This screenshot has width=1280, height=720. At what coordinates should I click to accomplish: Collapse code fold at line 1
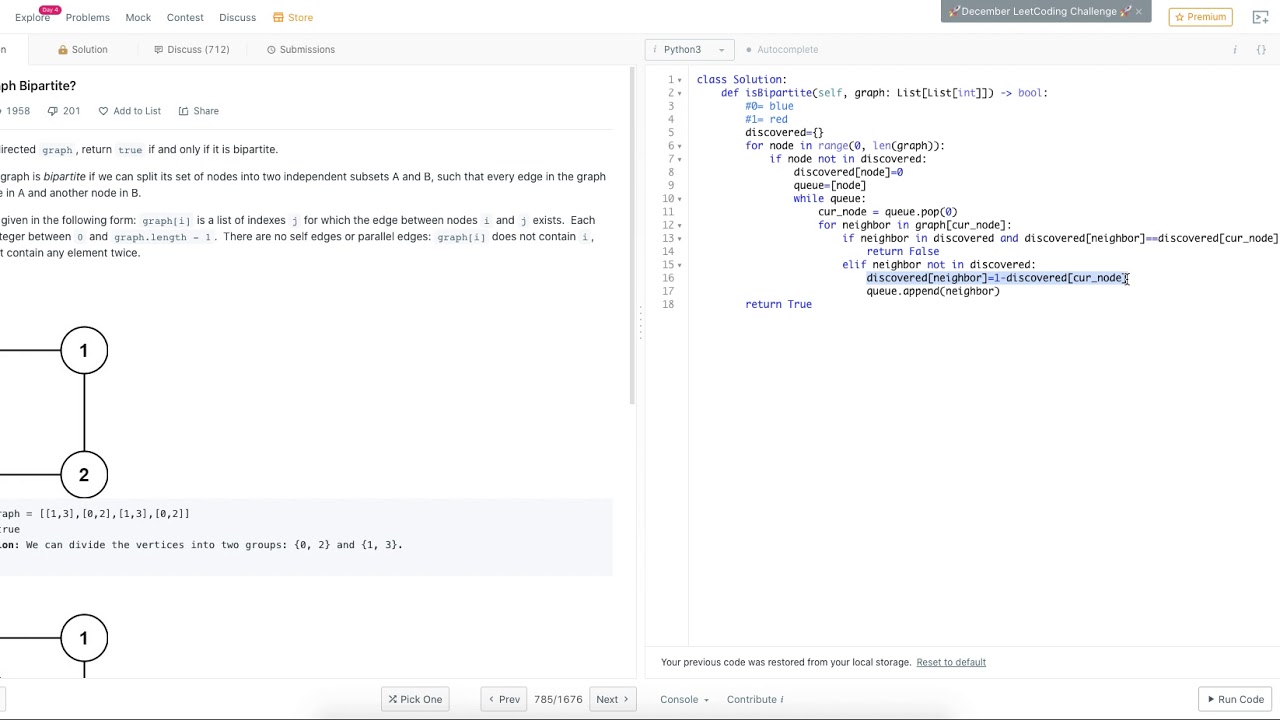point(680,80)
